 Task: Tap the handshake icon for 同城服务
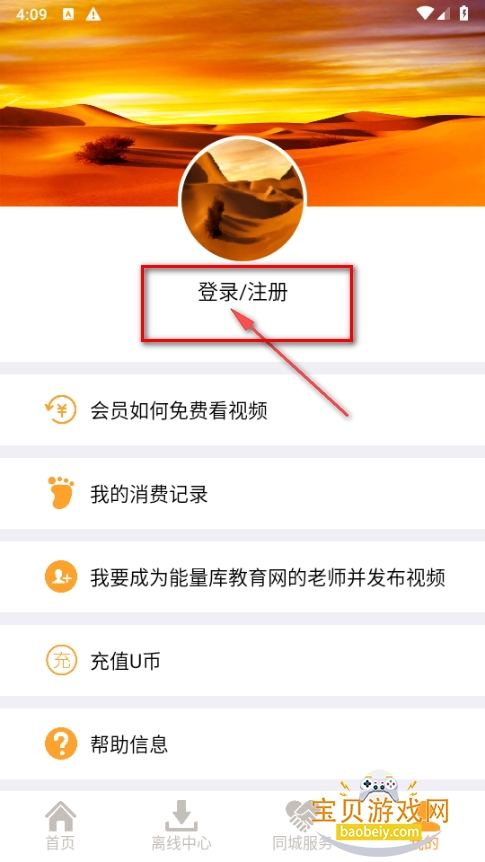point(301,816)
